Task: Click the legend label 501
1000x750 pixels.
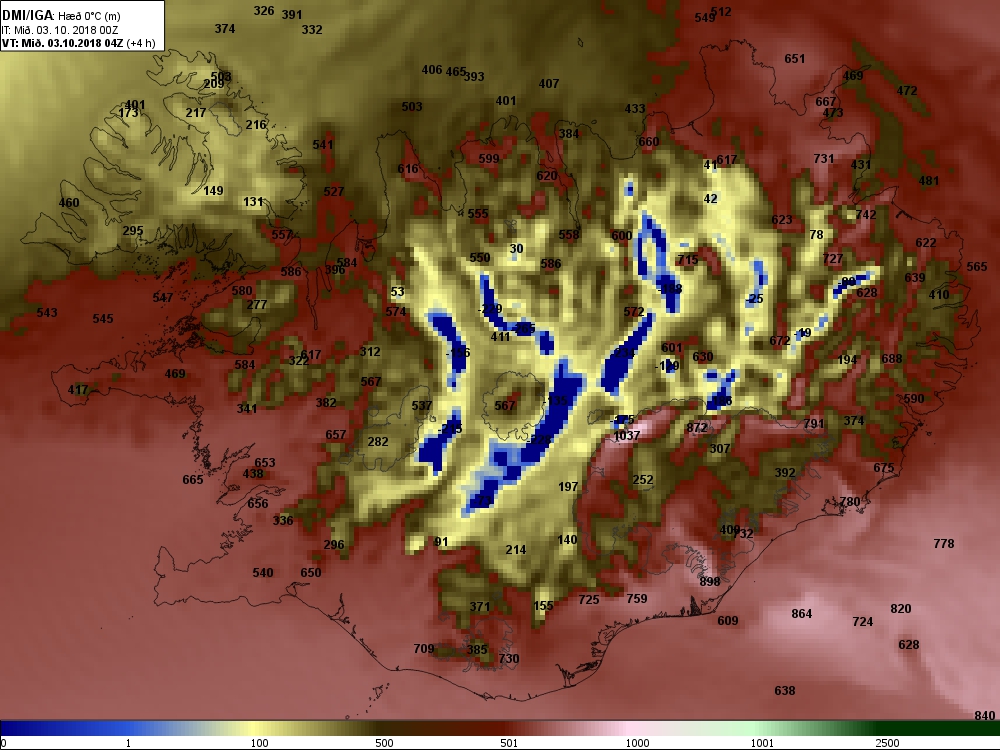Action: [509, 743]
